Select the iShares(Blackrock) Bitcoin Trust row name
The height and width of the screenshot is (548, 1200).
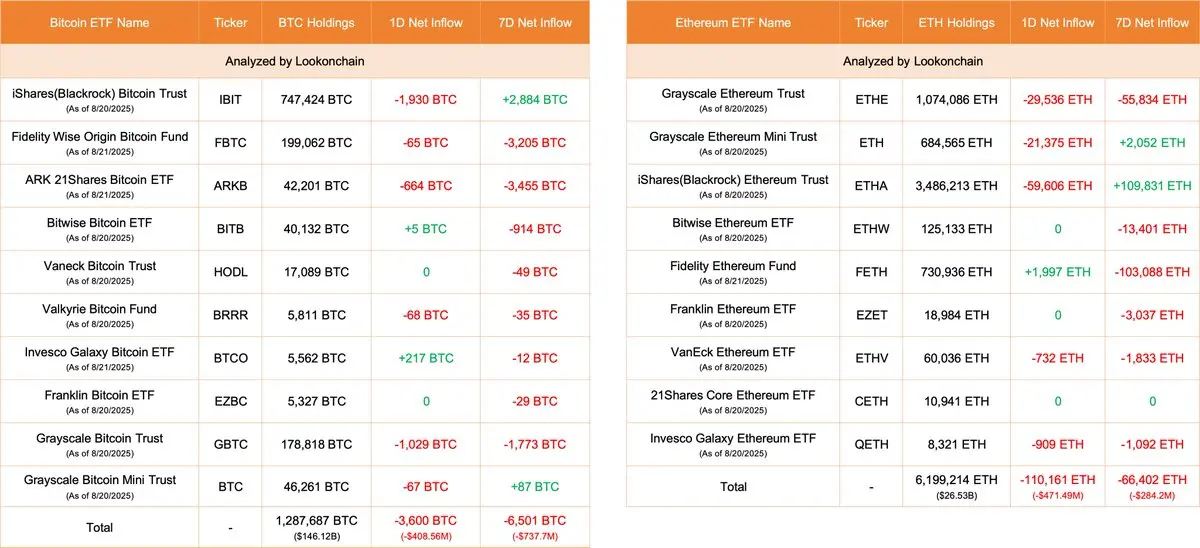coord(99,94)
